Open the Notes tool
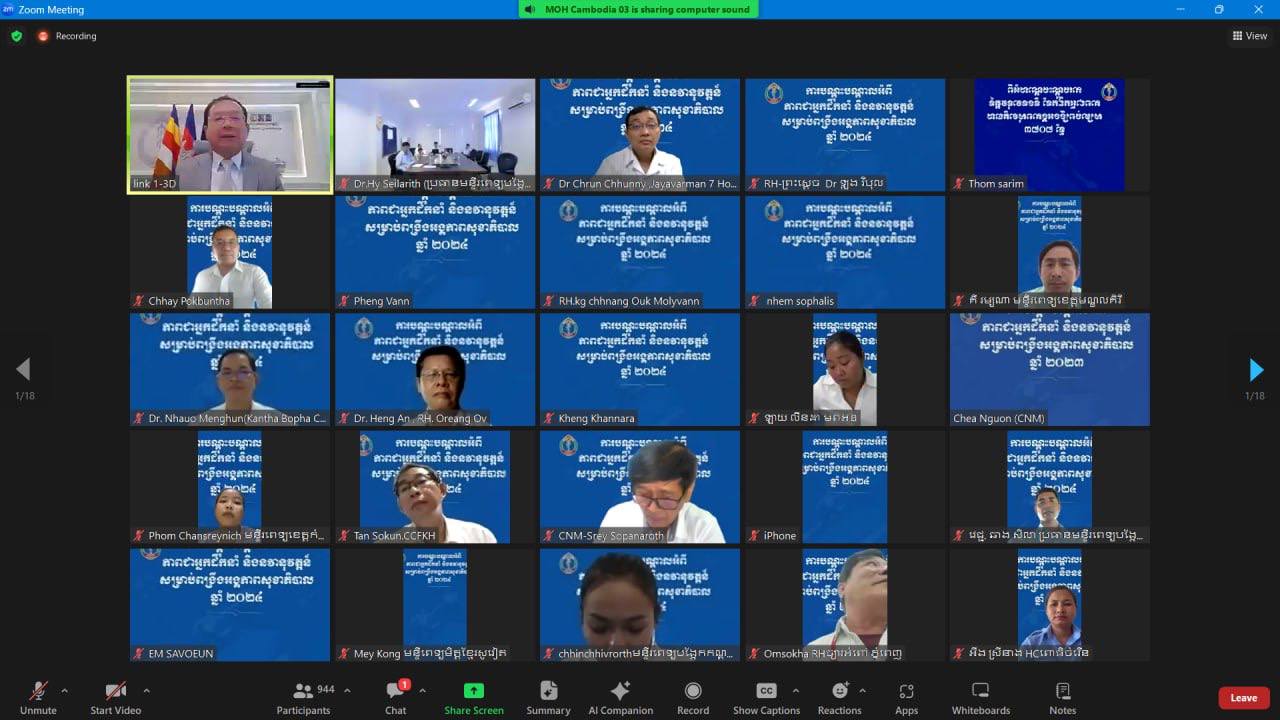Screen dimensions: 1280x720 [x=1062, y=697]
